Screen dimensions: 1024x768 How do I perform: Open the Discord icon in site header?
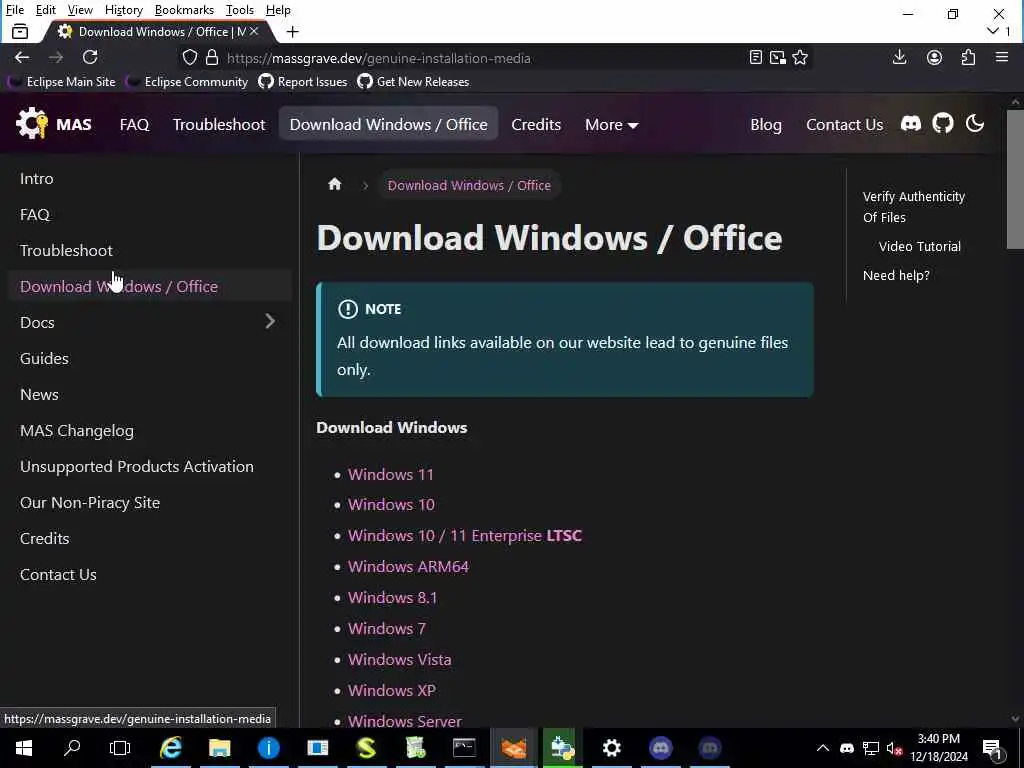910,123
